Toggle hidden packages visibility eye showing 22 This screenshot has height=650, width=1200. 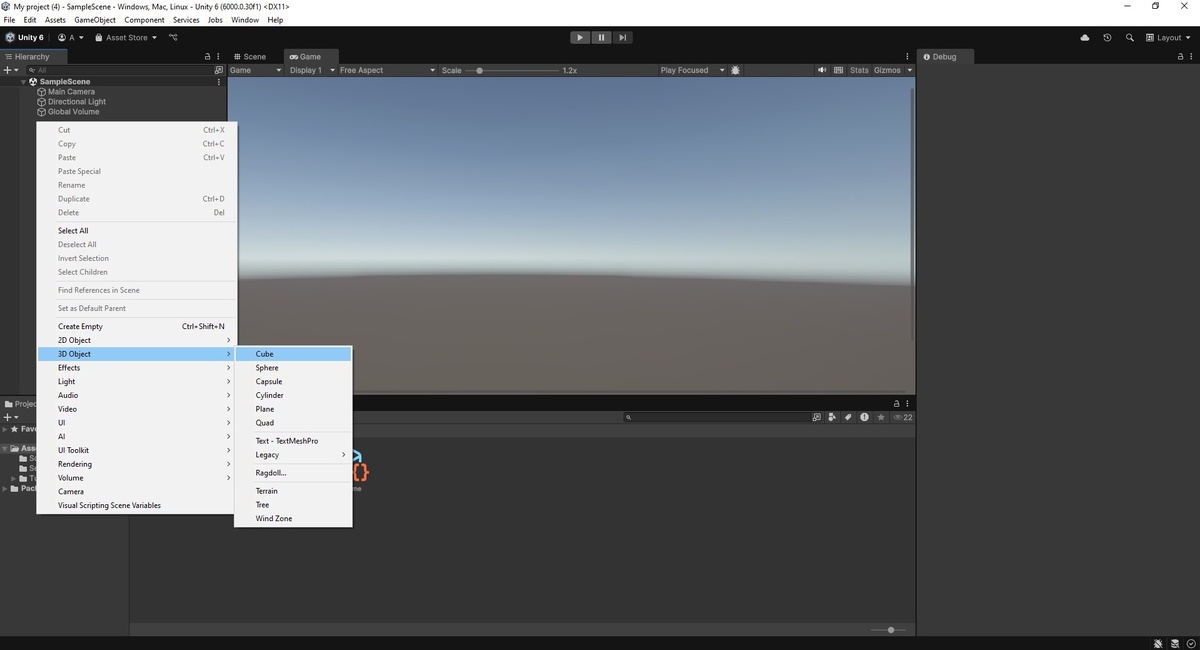[902, 417]
